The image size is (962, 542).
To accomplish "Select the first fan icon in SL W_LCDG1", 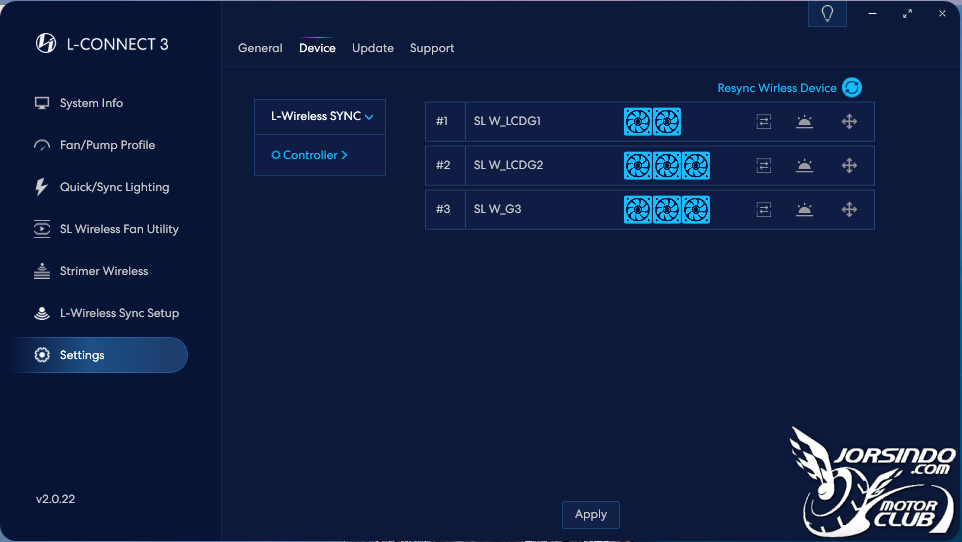I will [x=638, y=122].
